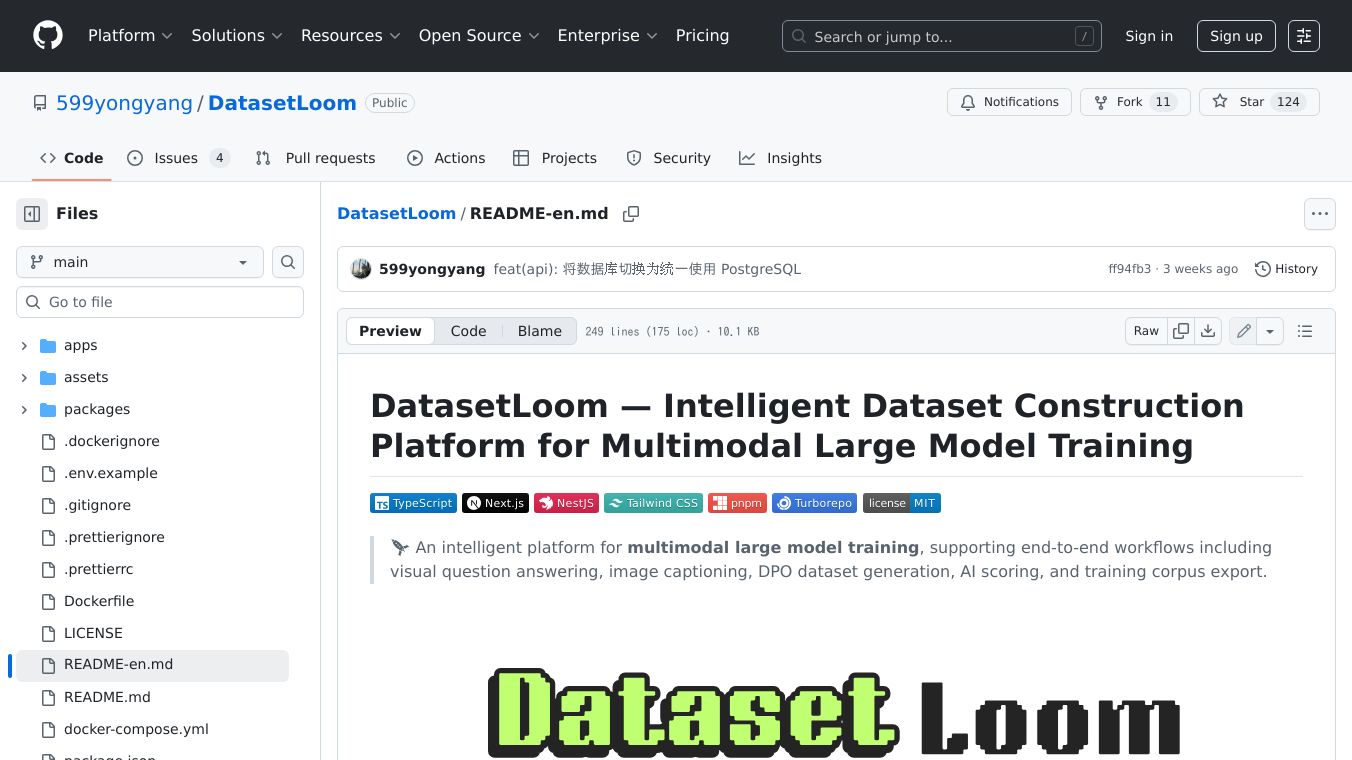Open the GitHub homepage logo

click(48, 36)
